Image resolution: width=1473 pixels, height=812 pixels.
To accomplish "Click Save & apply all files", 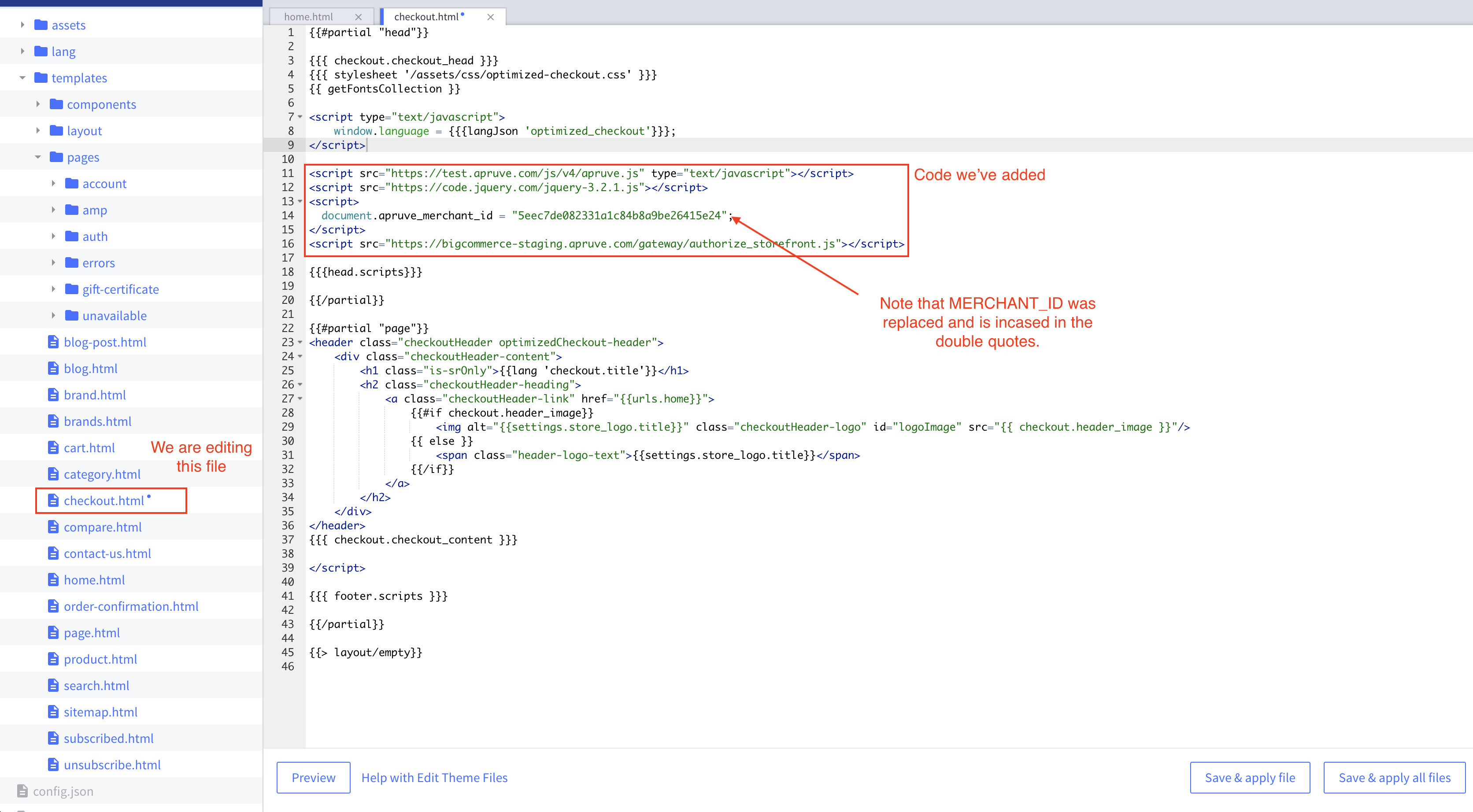I will (1394, 777).
